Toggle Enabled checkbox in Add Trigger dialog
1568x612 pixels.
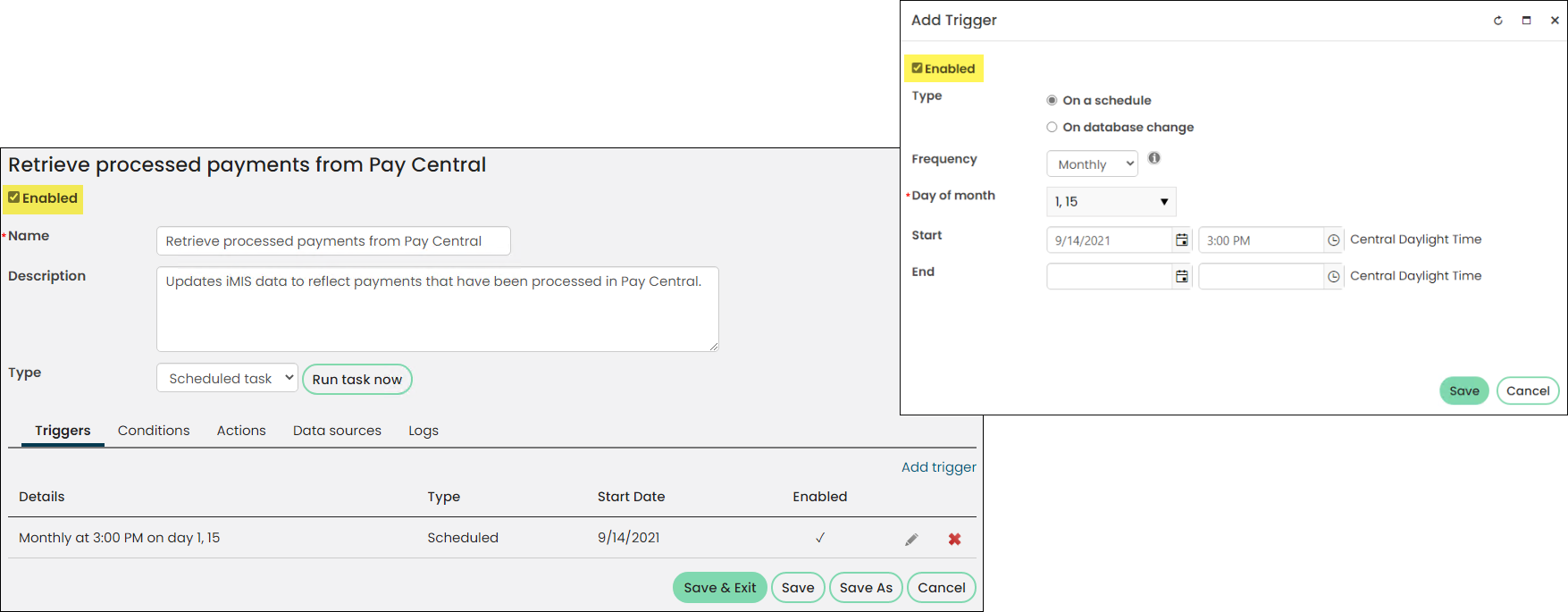click(x=917, y=68)
